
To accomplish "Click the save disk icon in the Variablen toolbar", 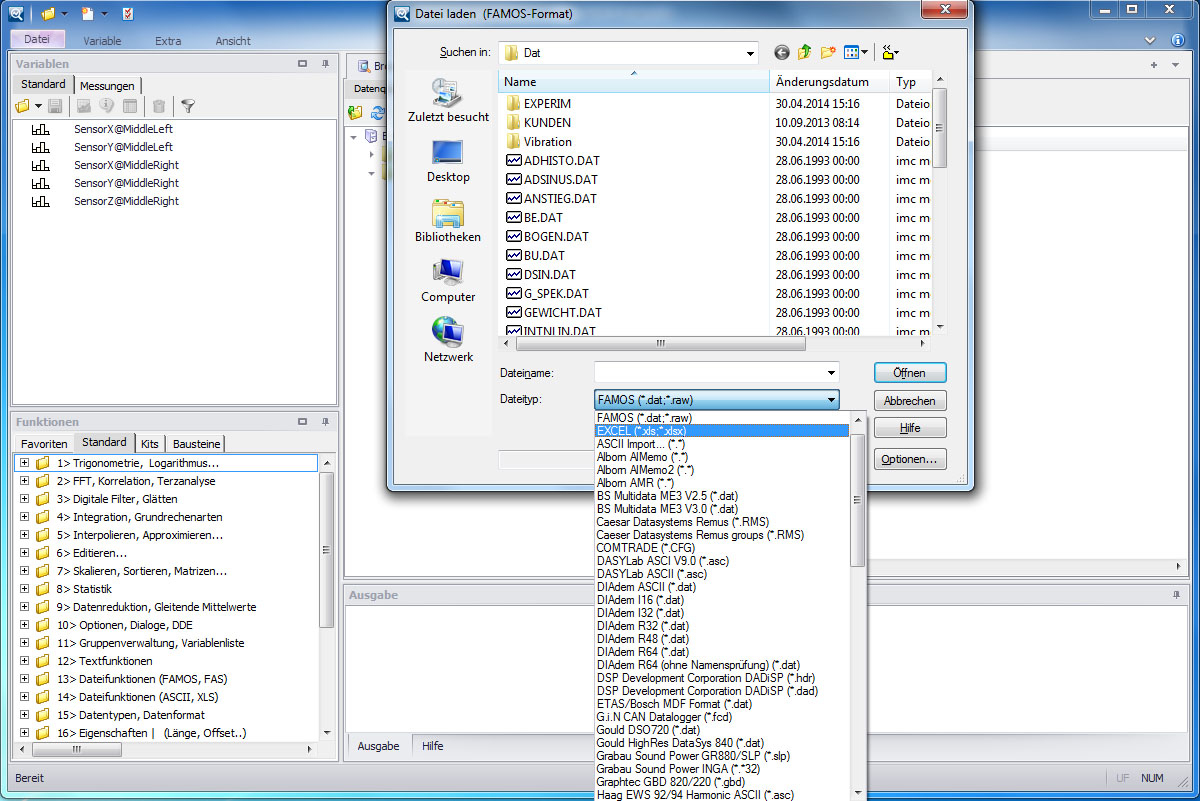I will coord(55,106).
